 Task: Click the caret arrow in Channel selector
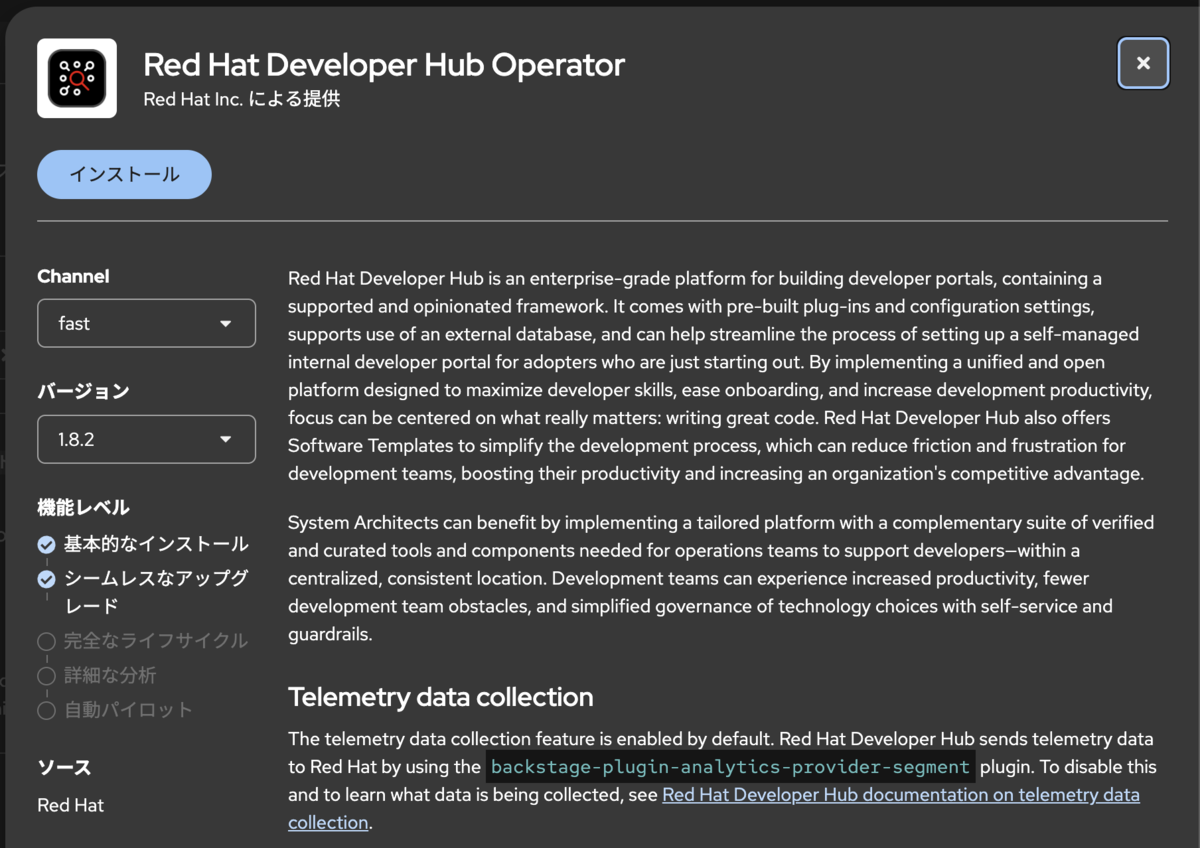click(x=225, y=323)
